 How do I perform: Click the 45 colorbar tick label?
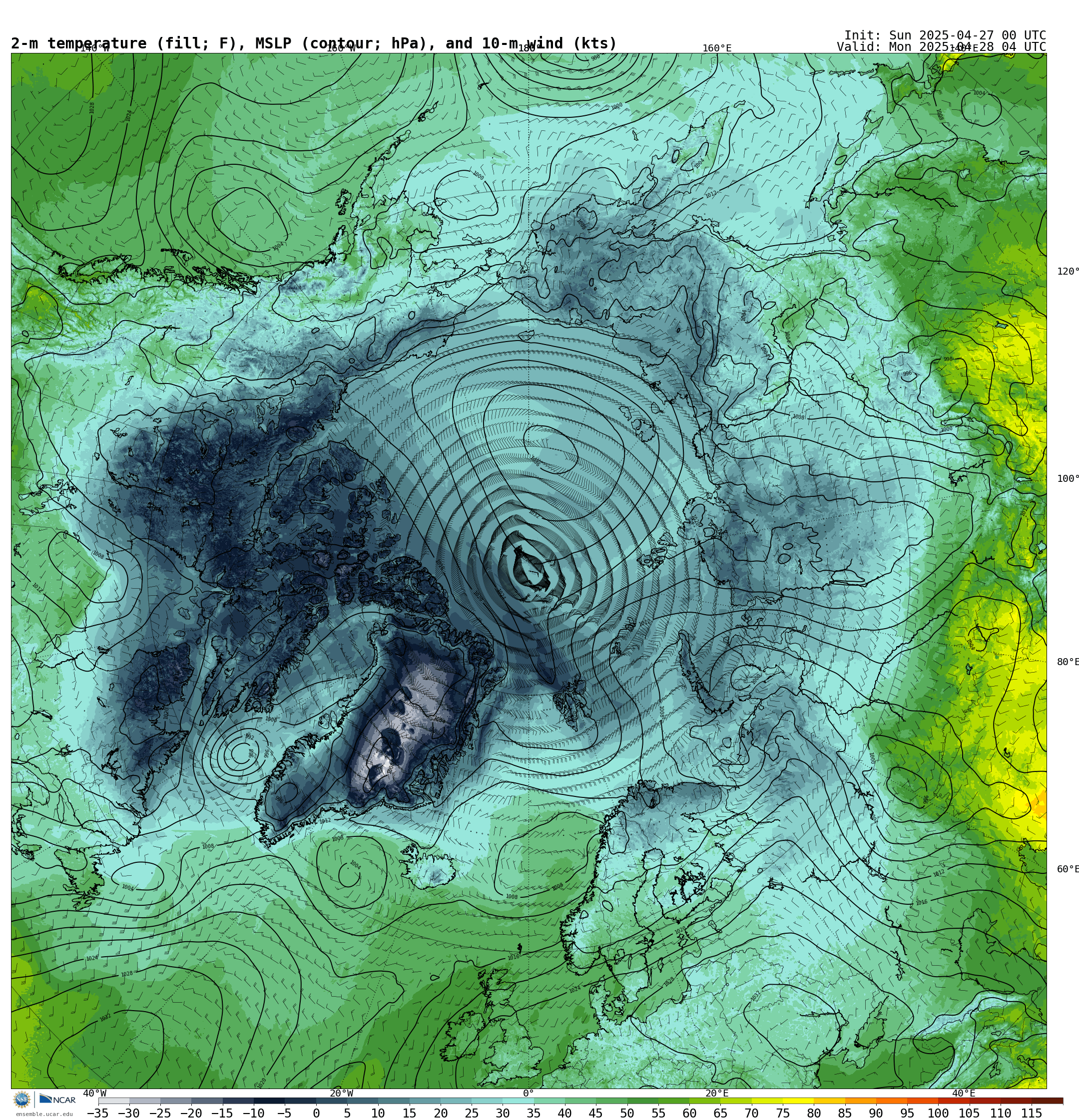pos(596,1113)
